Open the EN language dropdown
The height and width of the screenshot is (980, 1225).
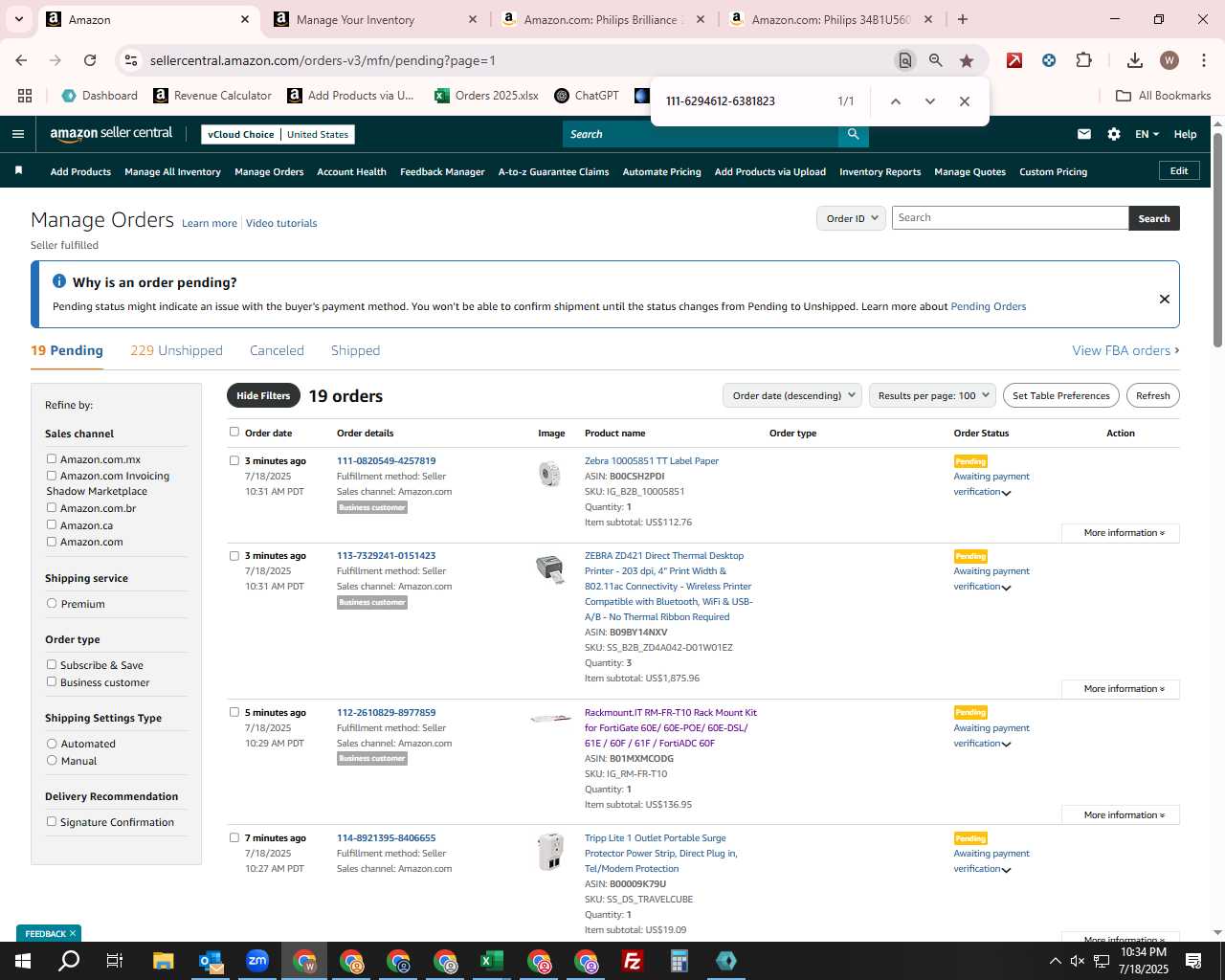[x=1147, y=134]
